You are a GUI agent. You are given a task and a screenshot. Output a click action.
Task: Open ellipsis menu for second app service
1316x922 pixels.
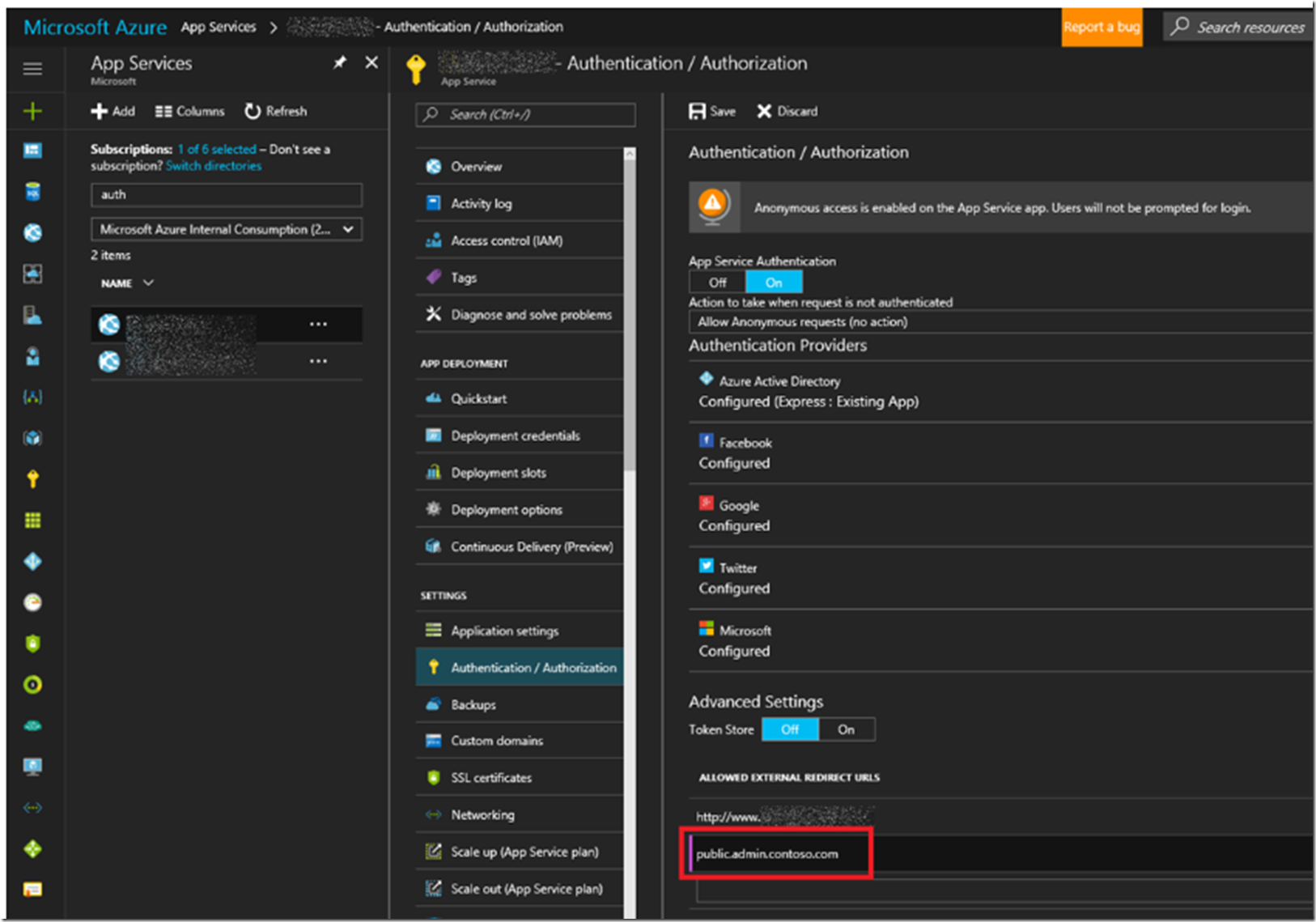coord(319,361)
